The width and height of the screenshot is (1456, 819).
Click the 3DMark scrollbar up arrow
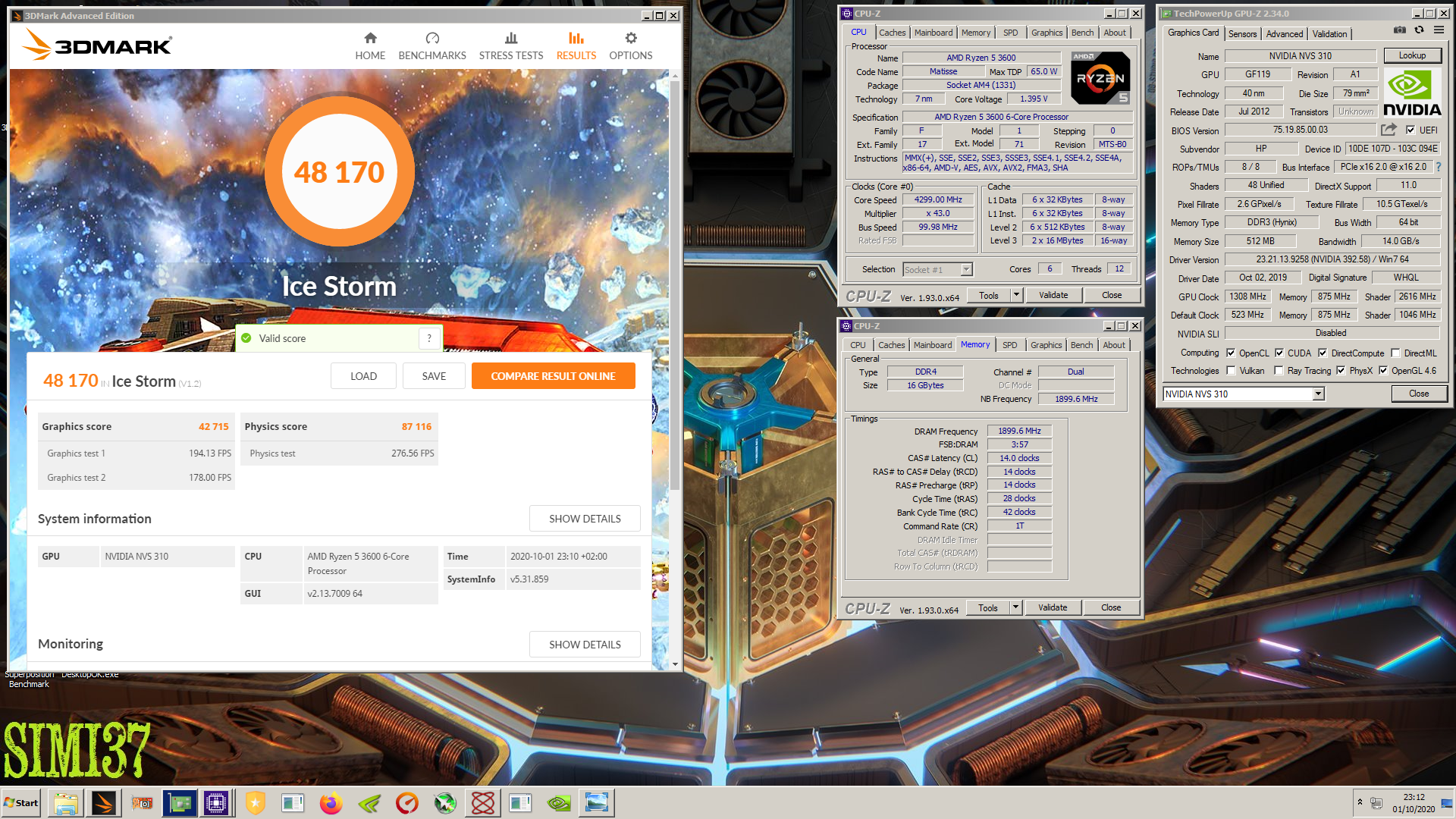[x=675, y=75]
